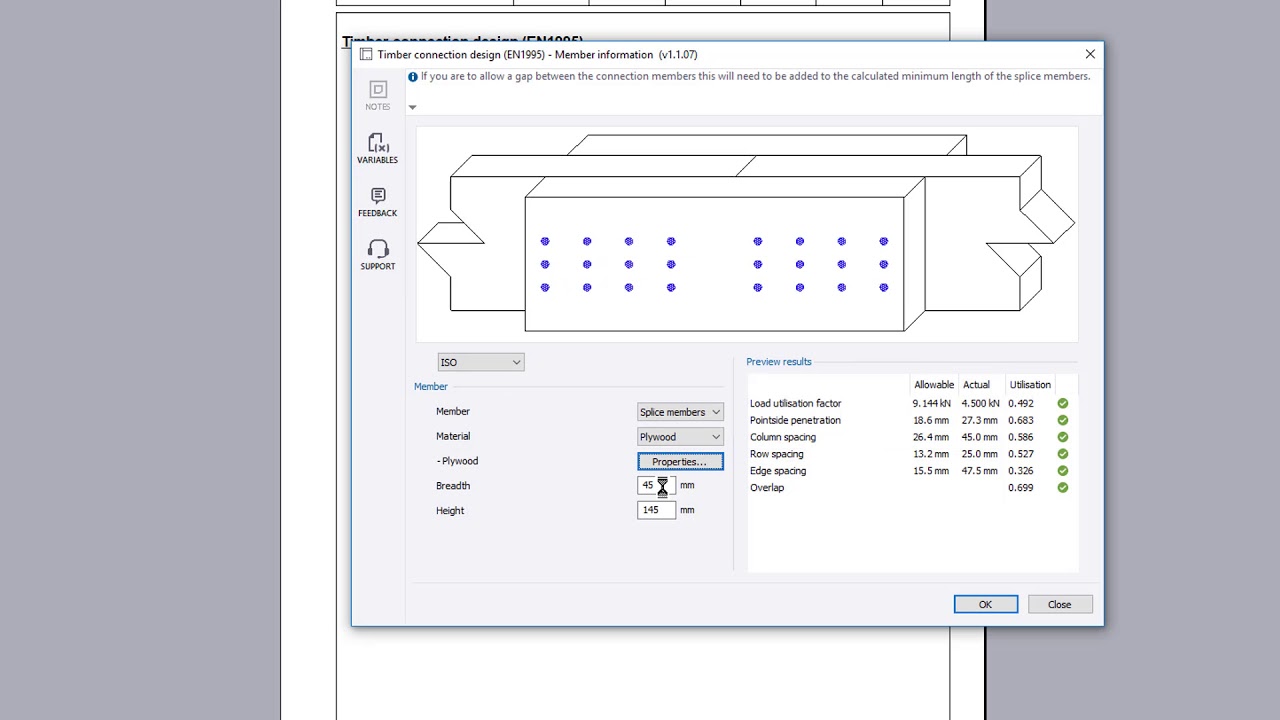Click the info icon beside the gap message

coord(413,76)
